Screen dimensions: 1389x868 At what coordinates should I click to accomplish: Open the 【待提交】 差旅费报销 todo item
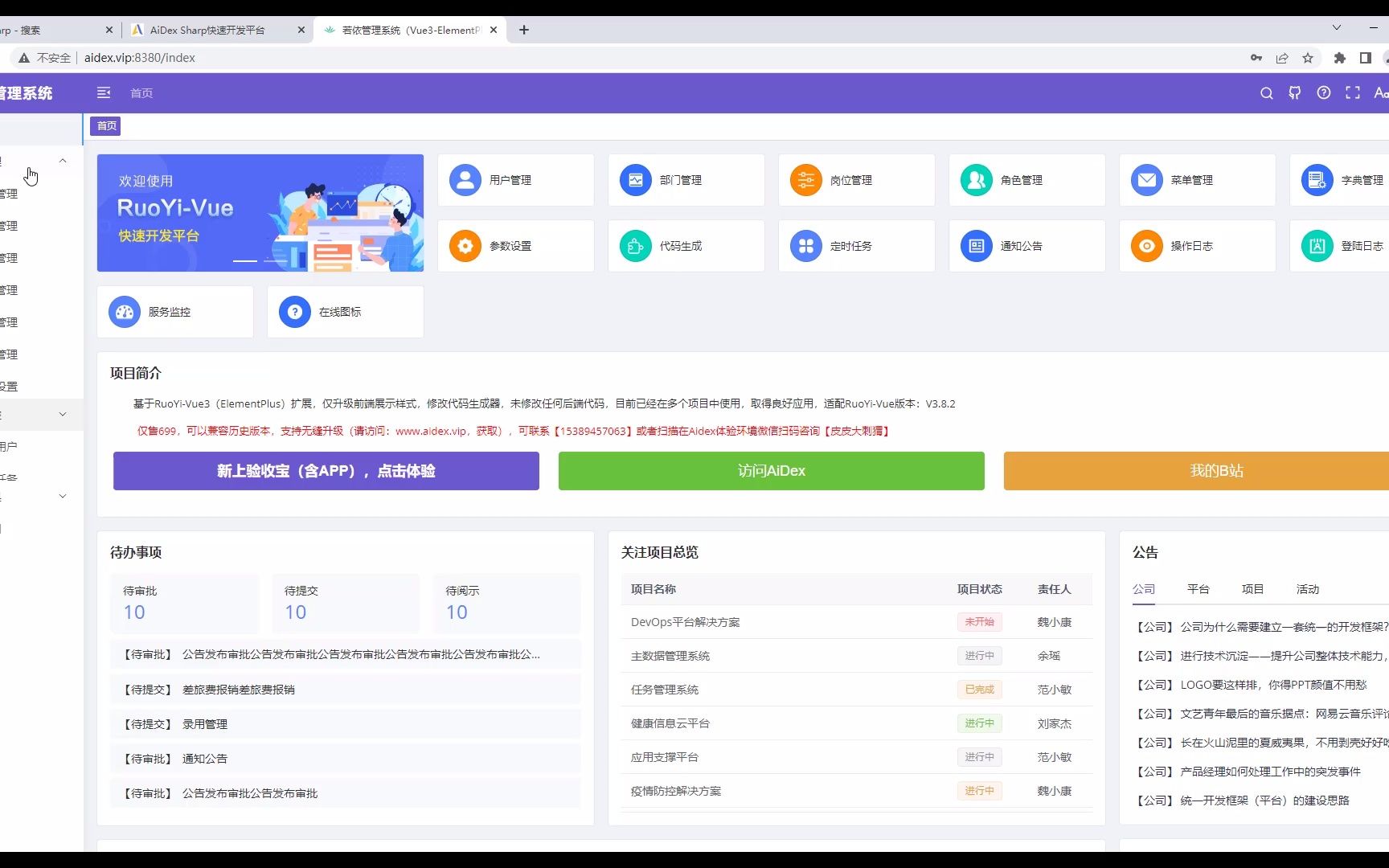(346, 690)
